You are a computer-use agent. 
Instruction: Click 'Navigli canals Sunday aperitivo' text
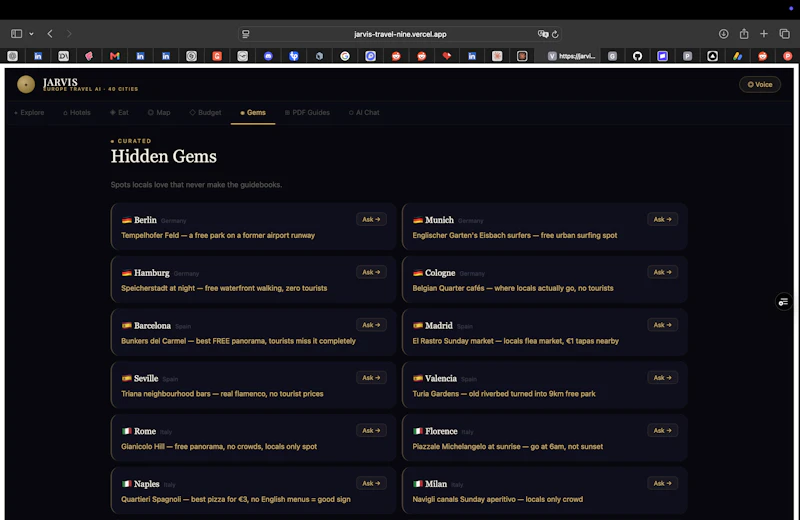pyautogui.click(x=497, y=500)
